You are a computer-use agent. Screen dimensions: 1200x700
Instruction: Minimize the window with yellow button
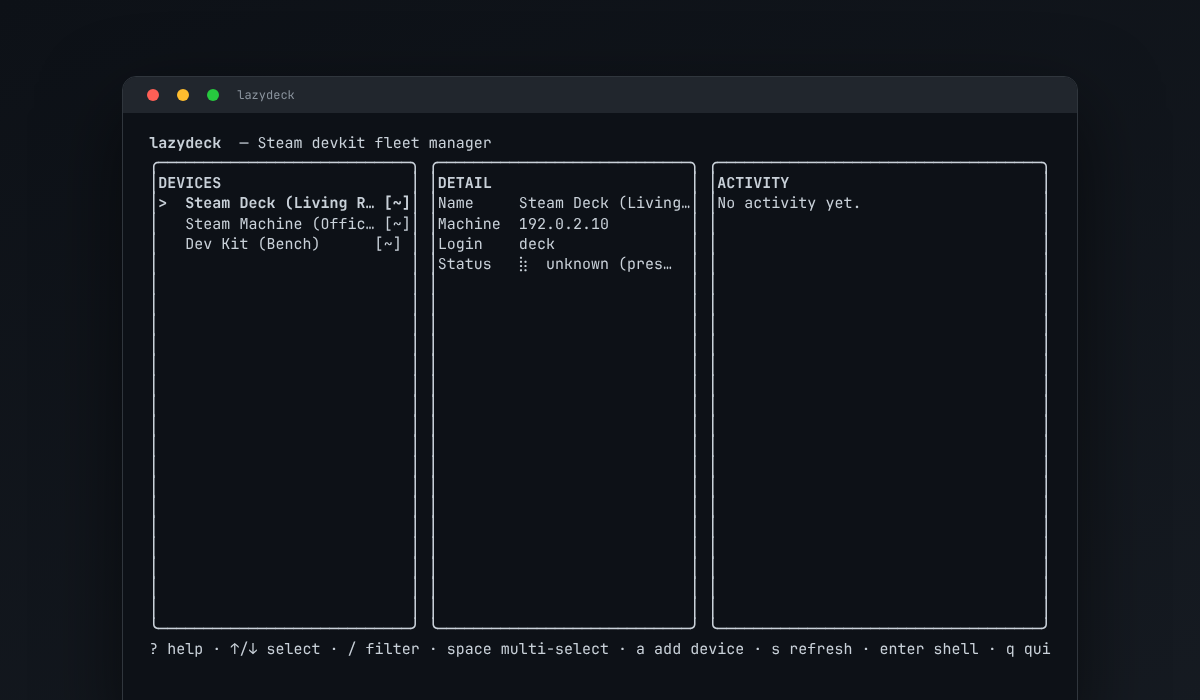click(x=183, y=95)
